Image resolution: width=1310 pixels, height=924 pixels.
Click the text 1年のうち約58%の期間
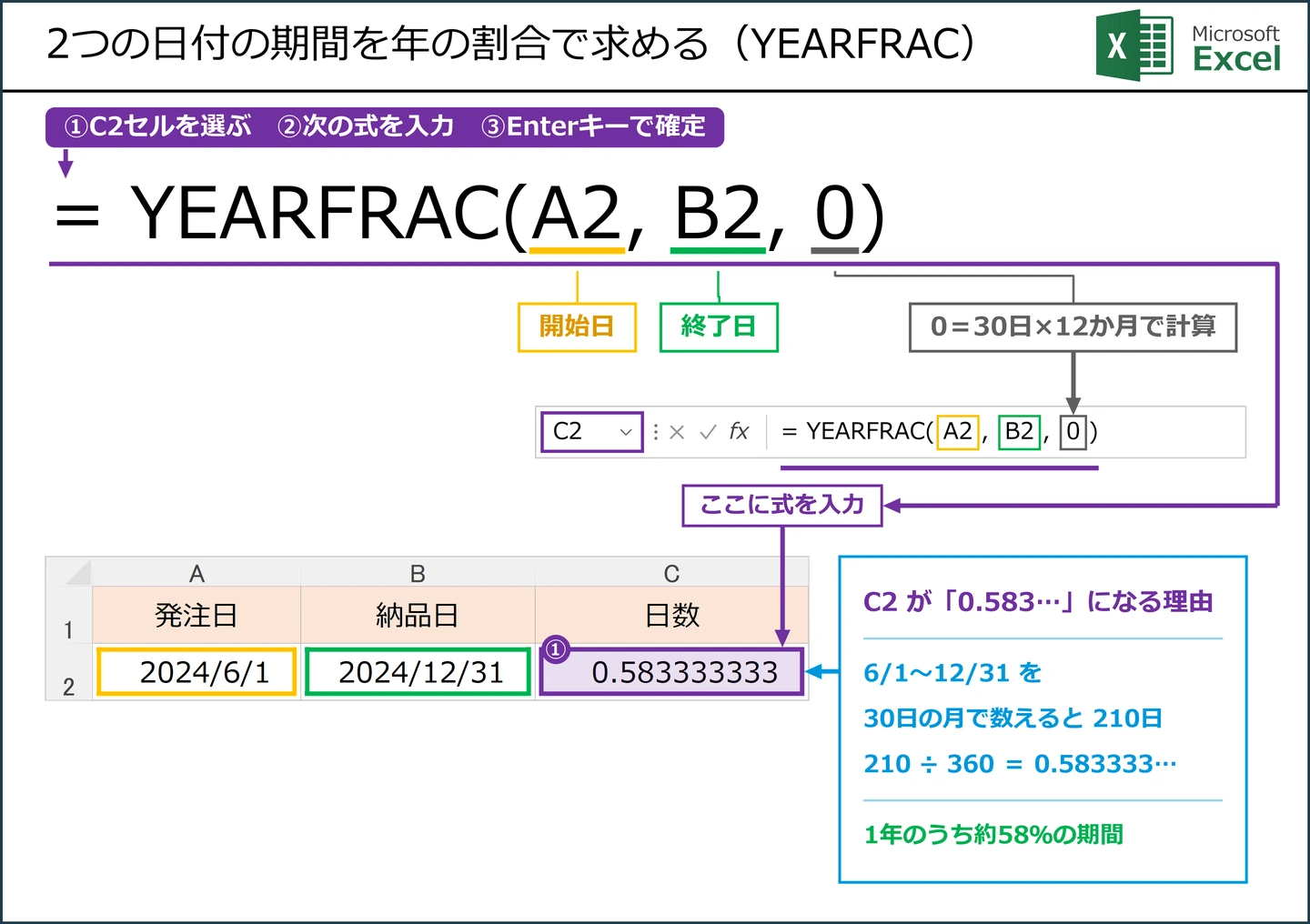click(x=993, y=834)
